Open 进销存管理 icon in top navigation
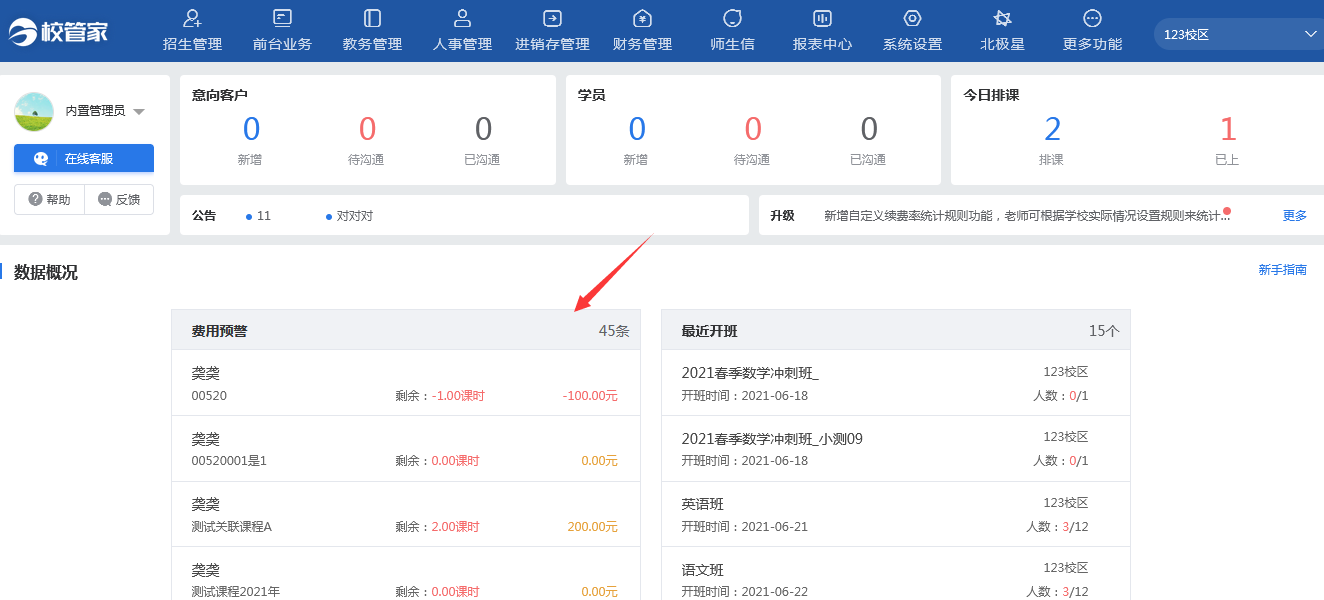The width and height of the screenshot is (1324, 600). point(552,18)
